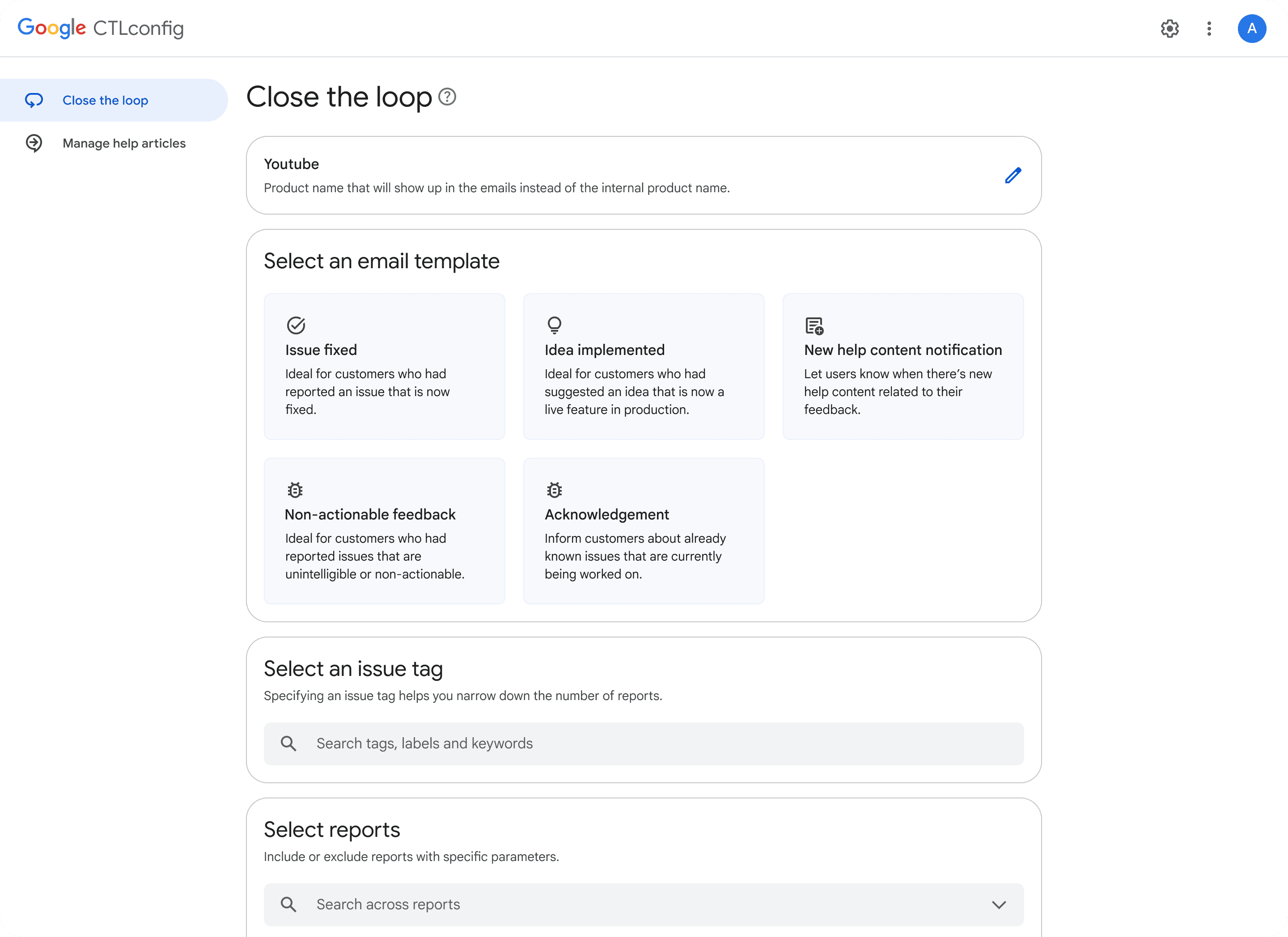The image size is (1288, 937).
Task: Open the account avatar A
Action: [x=1252, y=28]
